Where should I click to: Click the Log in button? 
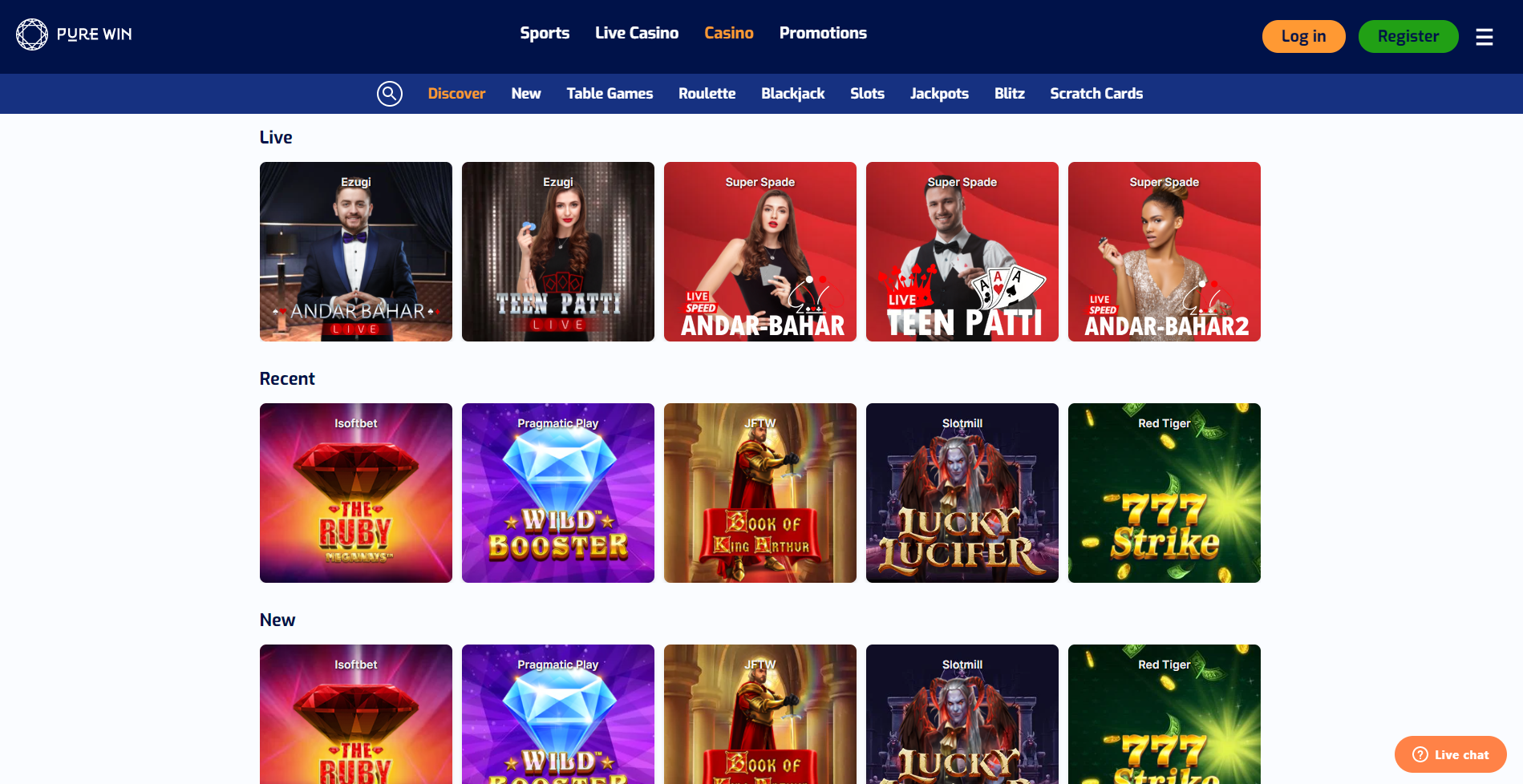1303,36
